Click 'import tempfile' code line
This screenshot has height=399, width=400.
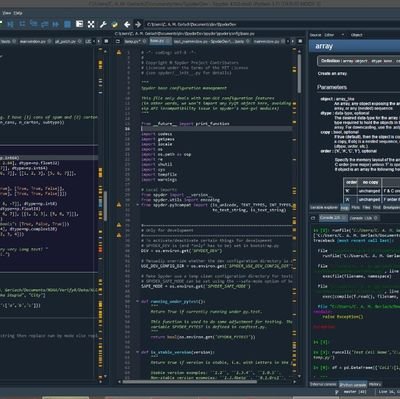(x=159, y=174)
